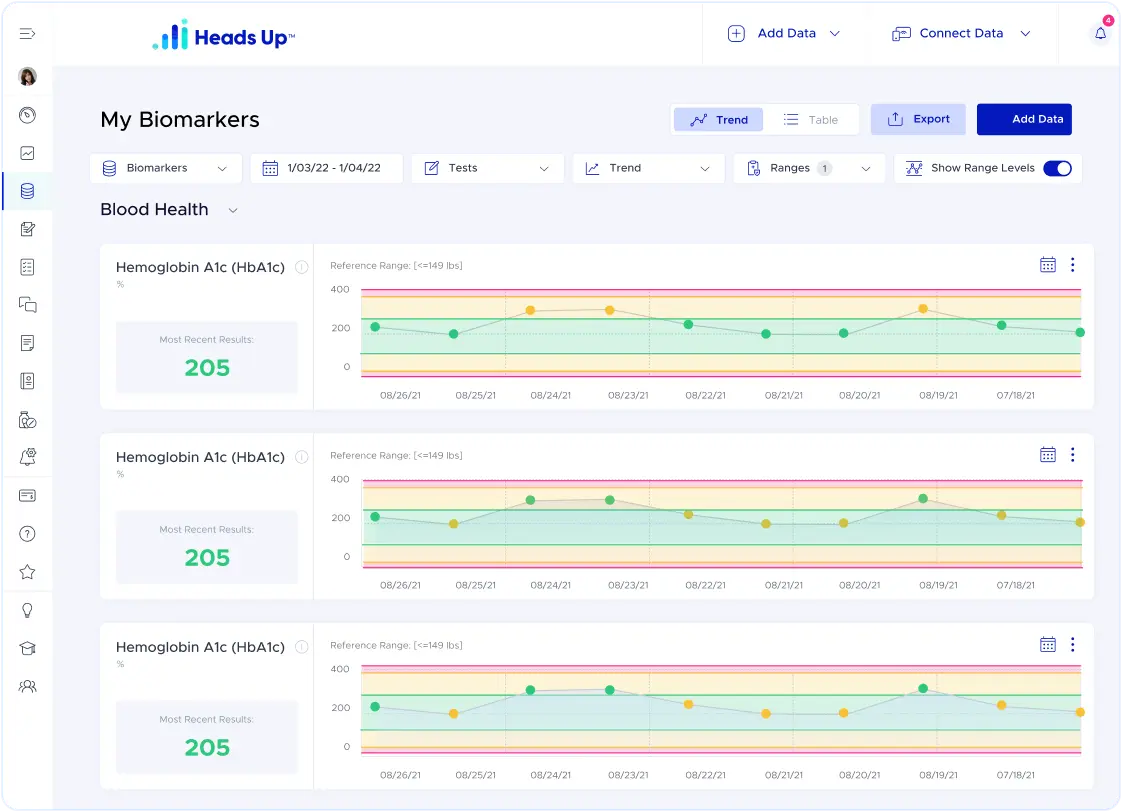Open the user profile avatar
The width and height of the screenshot is (1121, 811).
point(28,77)
